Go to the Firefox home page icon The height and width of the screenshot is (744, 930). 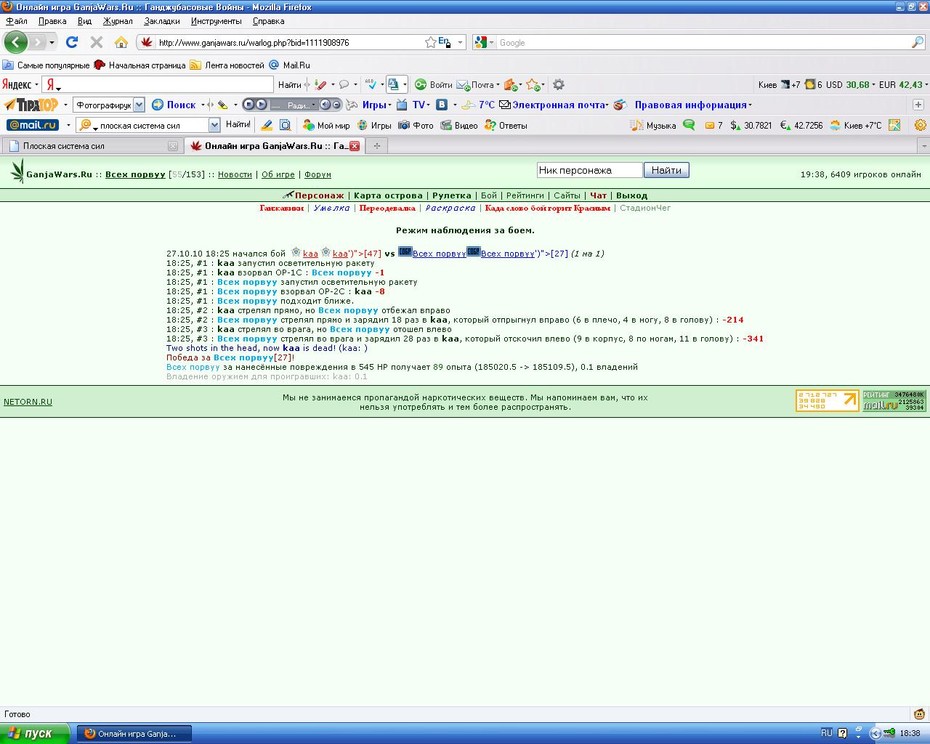click(121, 42)
